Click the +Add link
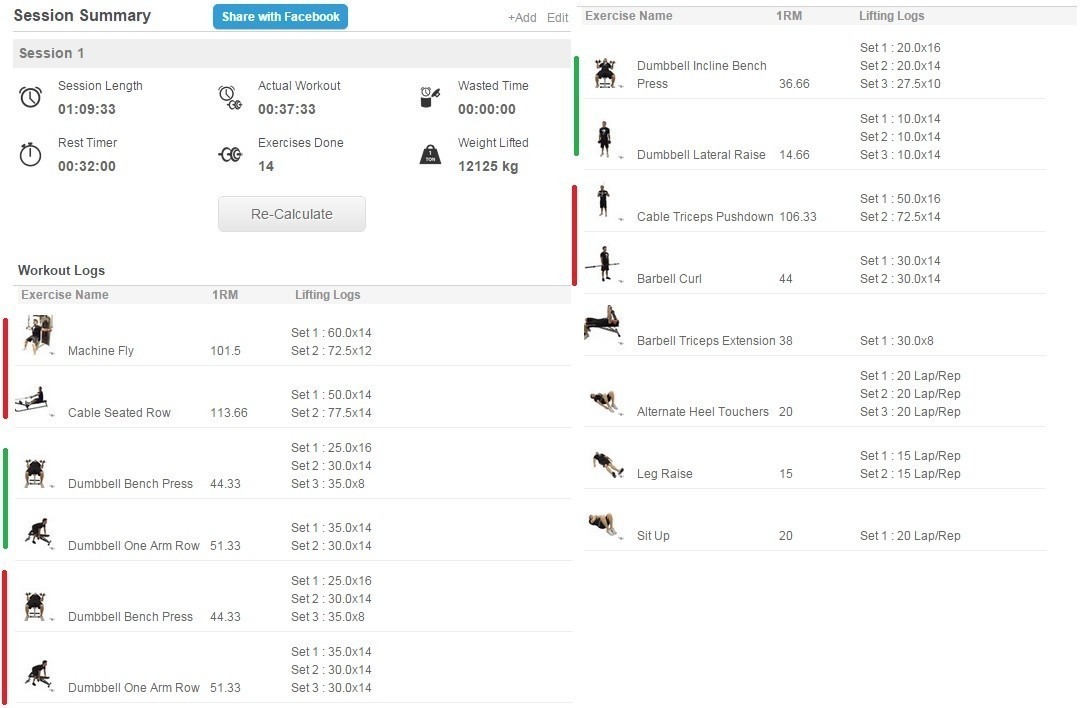The image size is (1087, 708). point(521,18)
